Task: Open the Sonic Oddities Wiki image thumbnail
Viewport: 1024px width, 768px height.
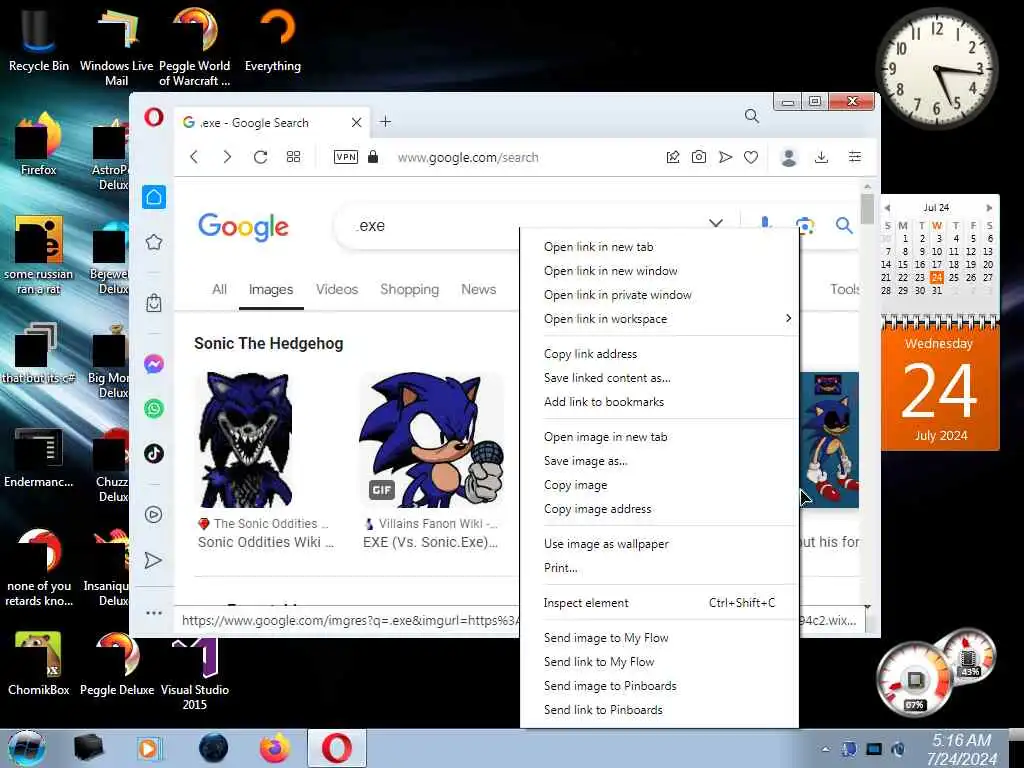Action: (247, 440)
